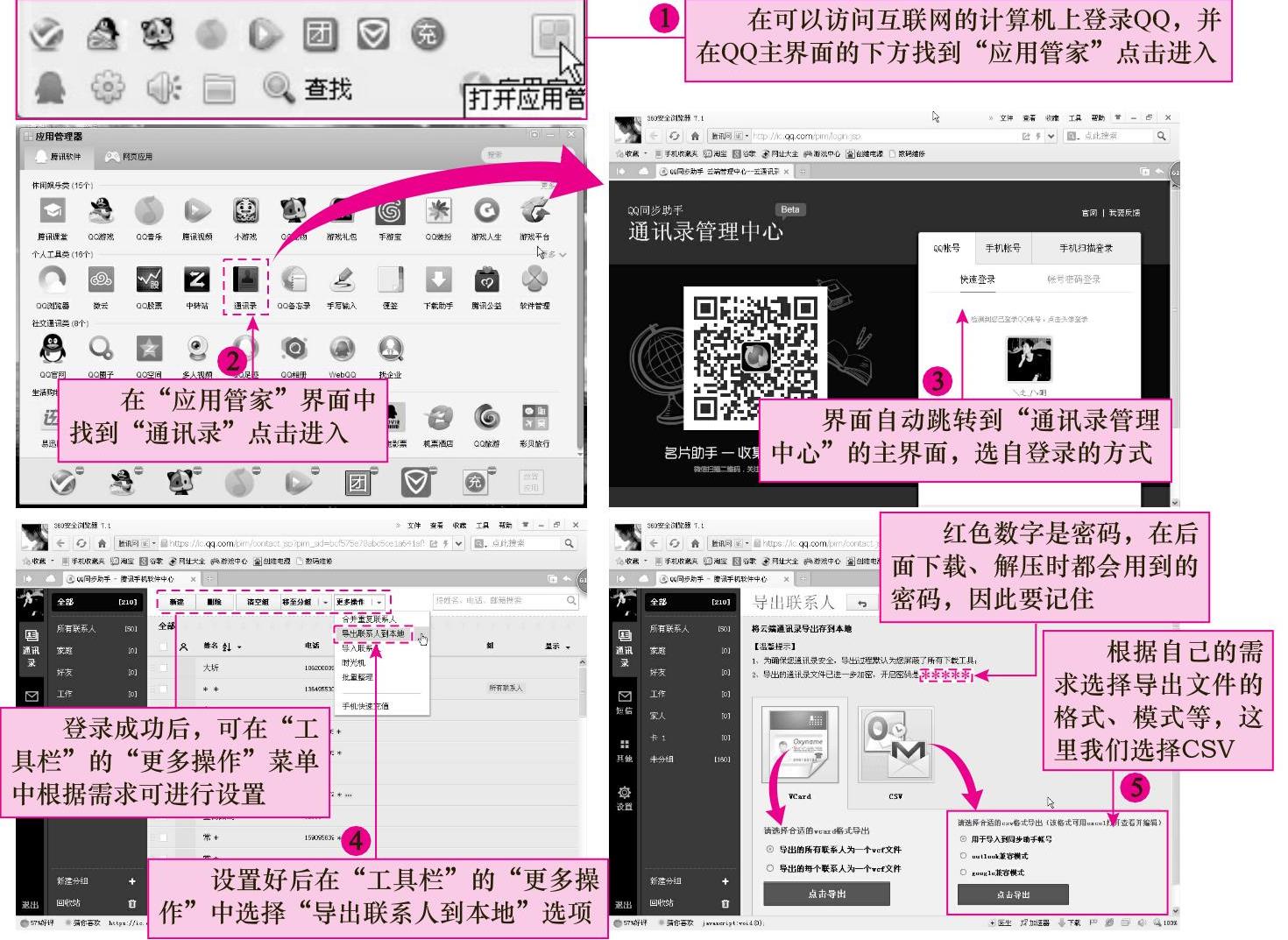1288x940 pixels.
Task: Choose 用于导入到同步助手帐号 CSV option
Action: (963, 838)
